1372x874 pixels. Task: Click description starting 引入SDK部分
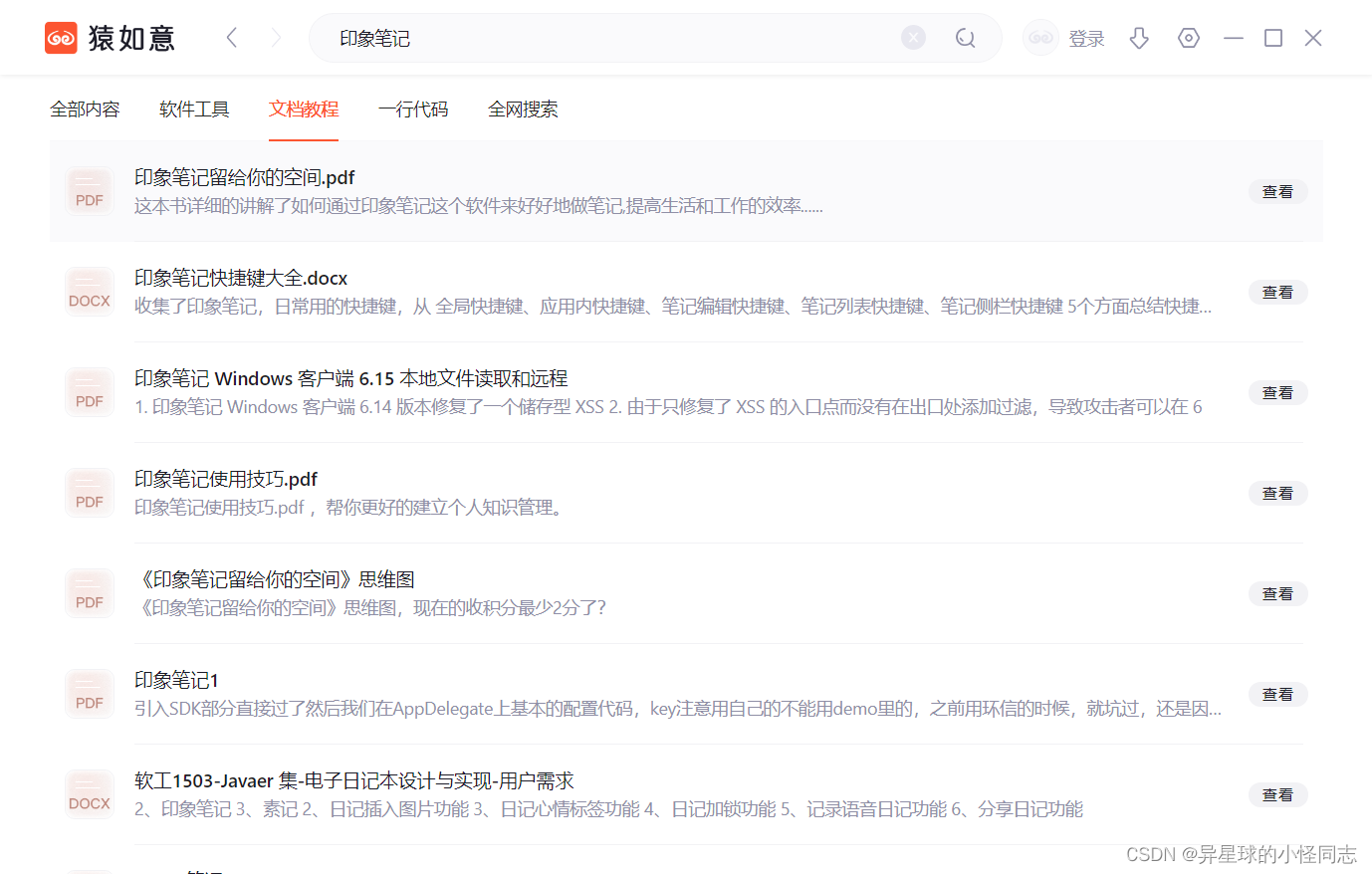pyautogui.click(x=678, y=709)
